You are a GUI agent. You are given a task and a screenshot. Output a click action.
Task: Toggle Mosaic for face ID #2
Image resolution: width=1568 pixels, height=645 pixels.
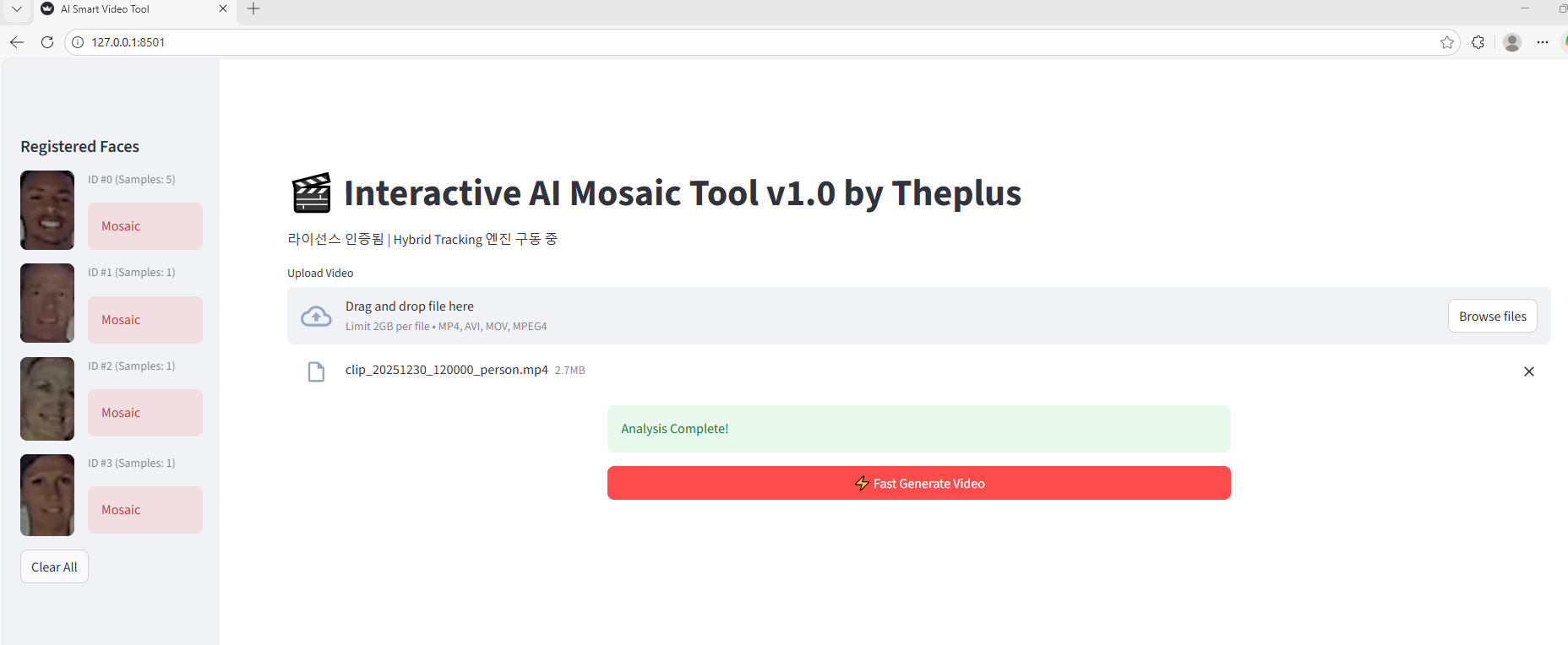pyautogui.click(x=145, y=413)
